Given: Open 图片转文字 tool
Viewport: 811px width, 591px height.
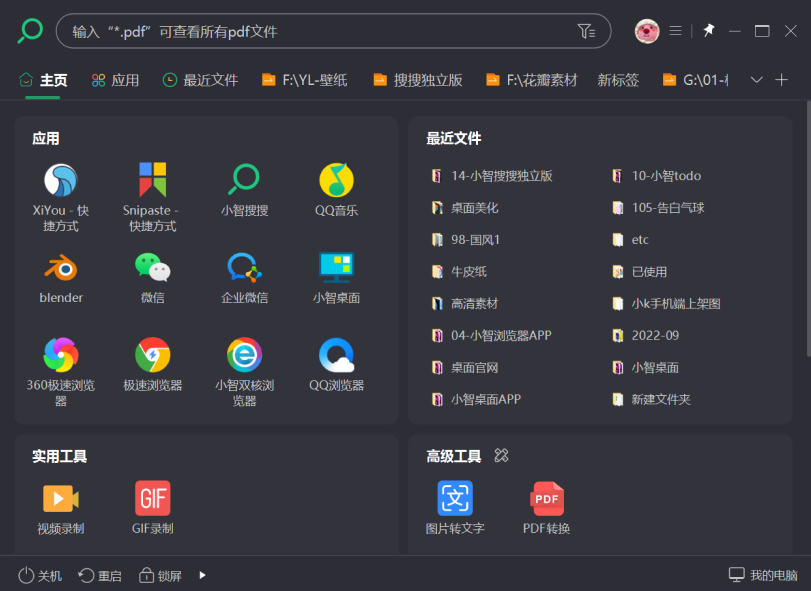Looking at the screenshot, I should pyautogui.click(x=455, y=508).
